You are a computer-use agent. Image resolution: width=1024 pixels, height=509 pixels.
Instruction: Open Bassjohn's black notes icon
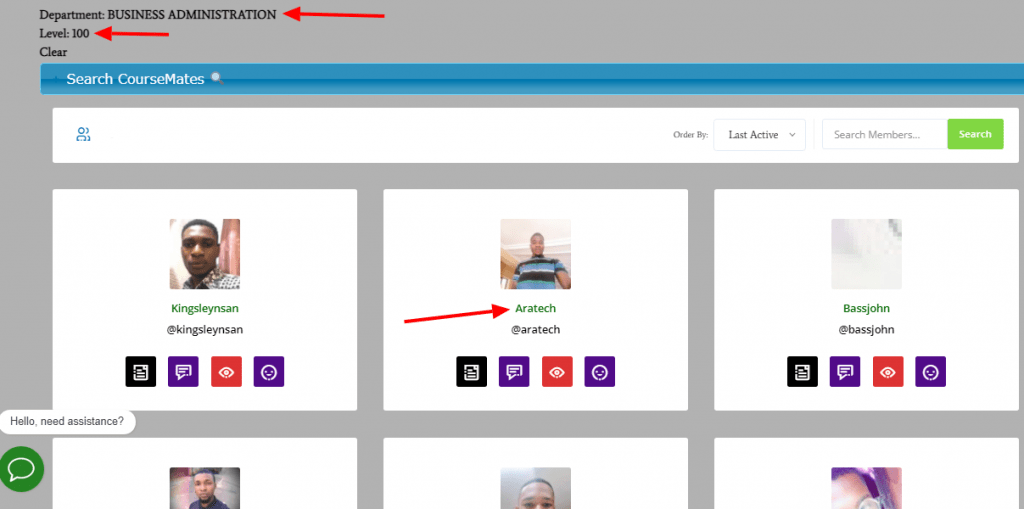tap(803, 372)
